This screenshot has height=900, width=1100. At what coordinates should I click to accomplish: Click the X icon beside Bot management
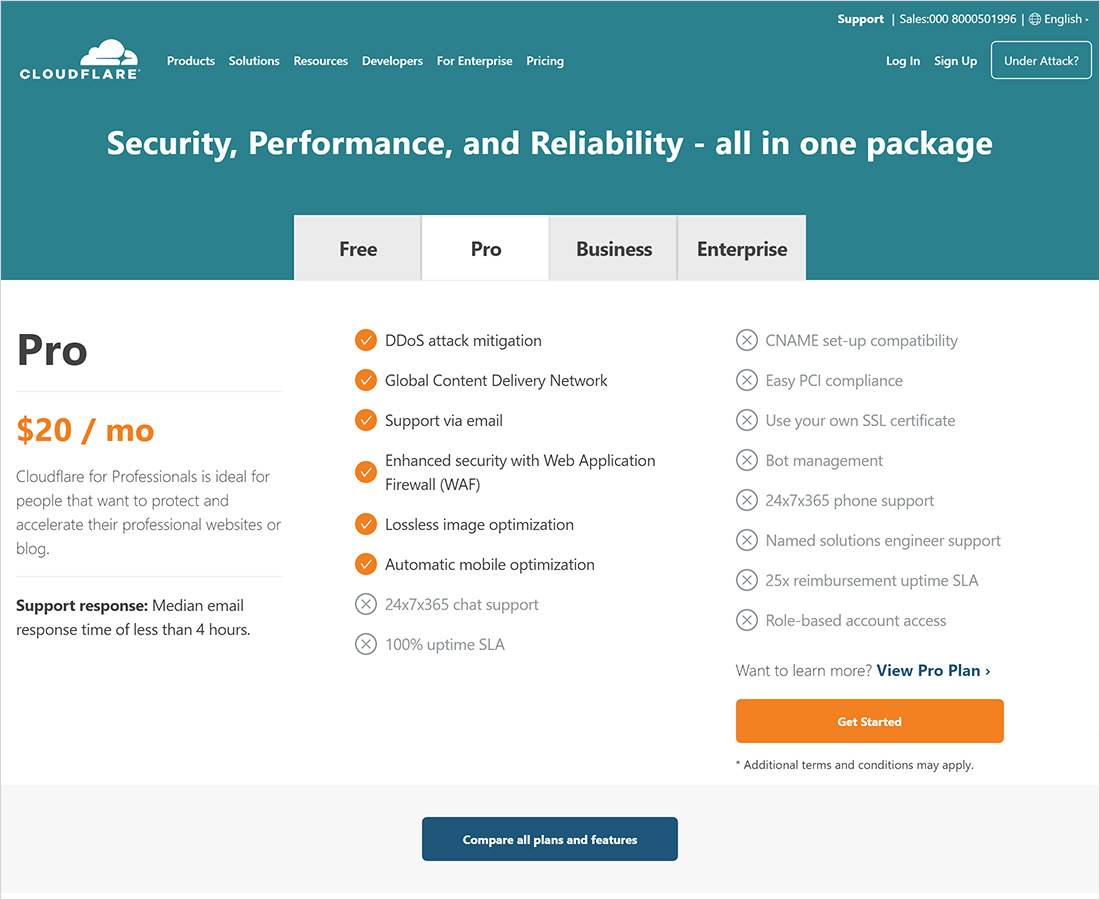click(x=747, y=461)
